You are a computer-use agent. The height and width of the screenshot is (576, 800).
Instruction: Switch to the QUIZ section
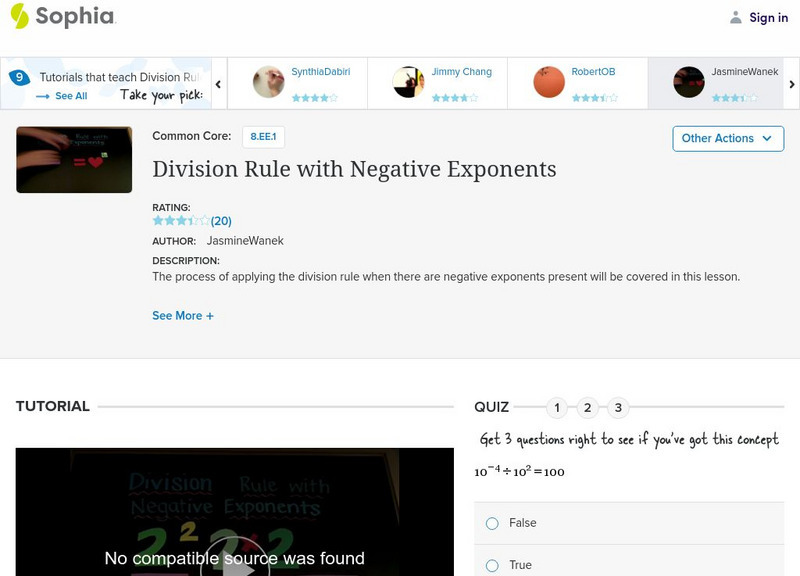tap(489, 407)
